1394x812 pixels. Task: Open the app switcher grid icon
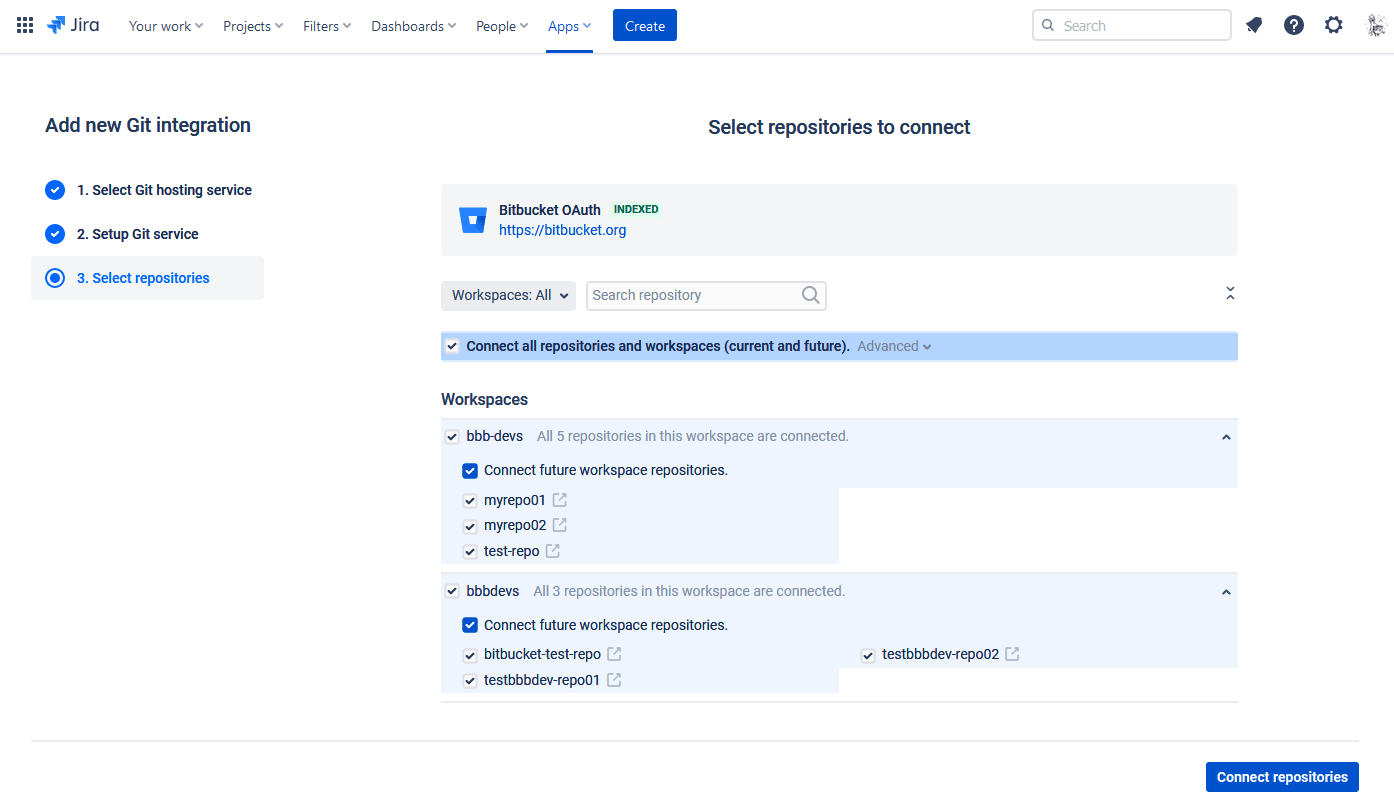click(25, 25)
